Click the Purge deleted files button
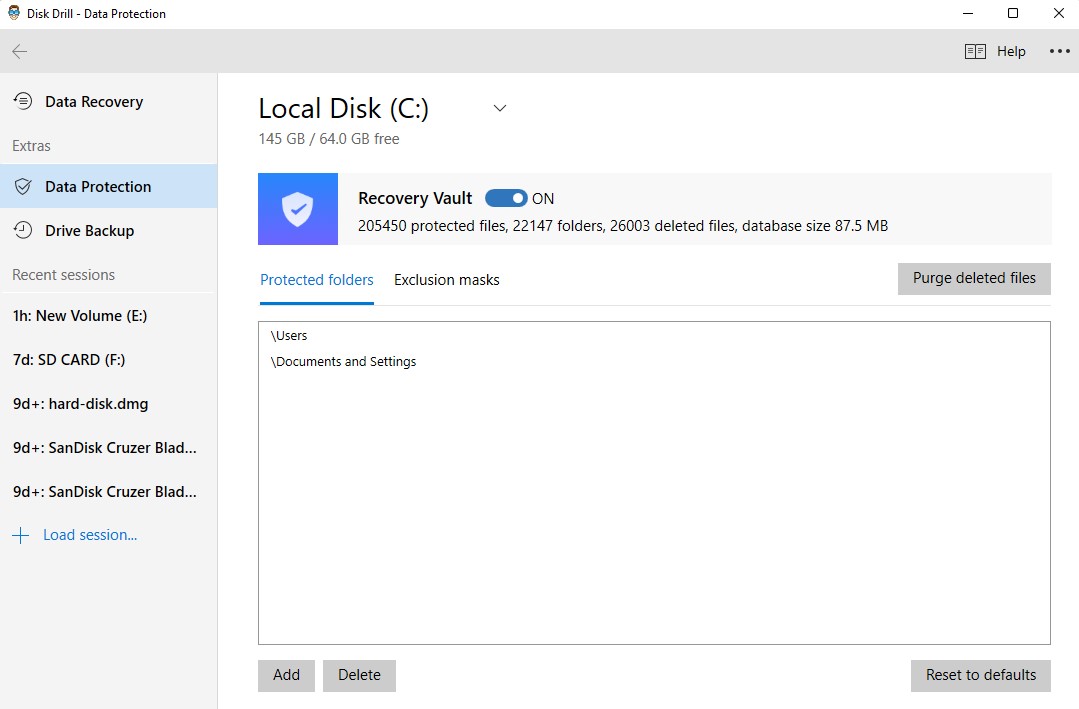This screenshot has height=709, width=1079. click(974, 278)
